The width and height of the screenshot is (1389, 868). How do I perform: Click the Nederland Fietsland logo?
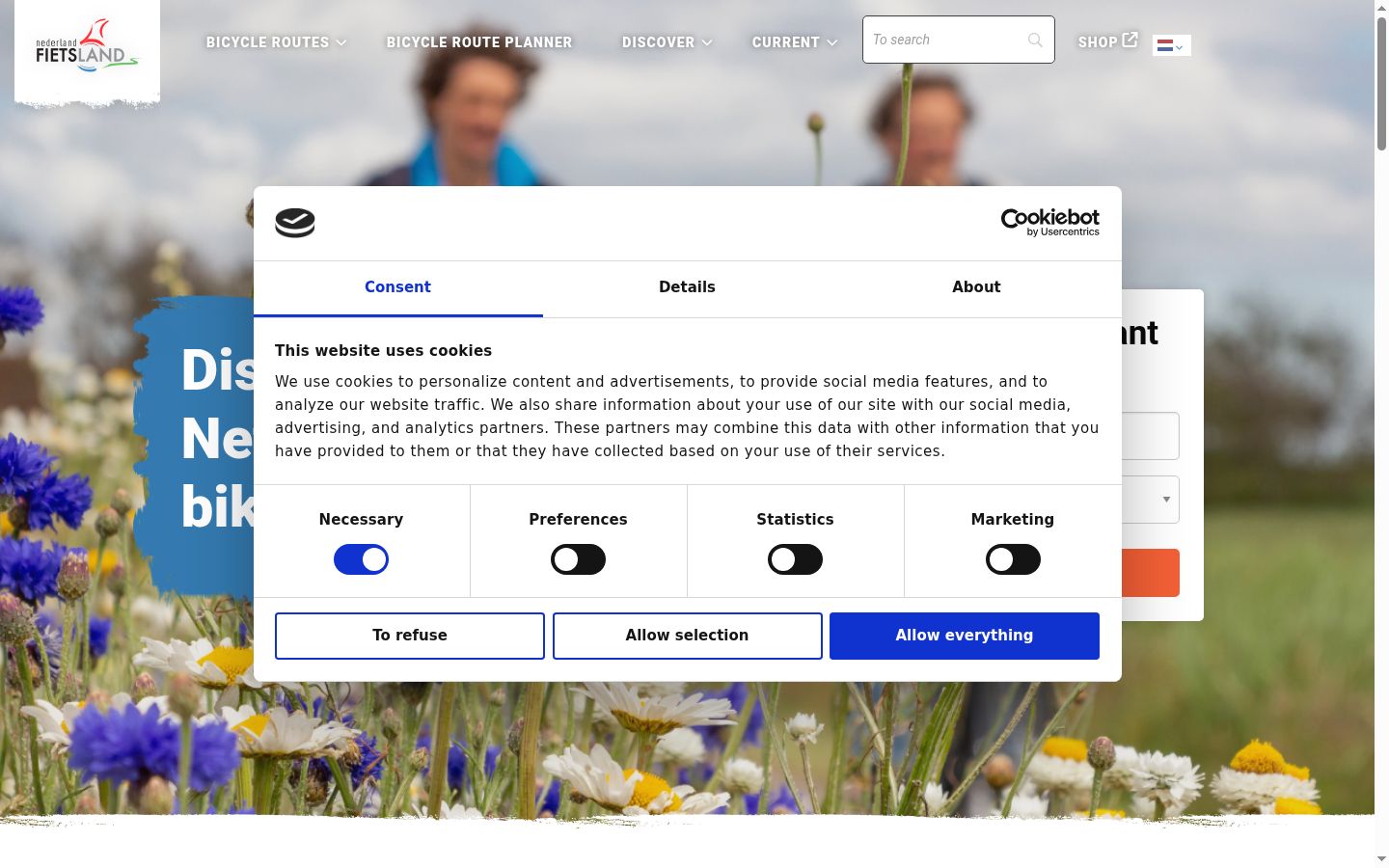(x=87, y=46)
